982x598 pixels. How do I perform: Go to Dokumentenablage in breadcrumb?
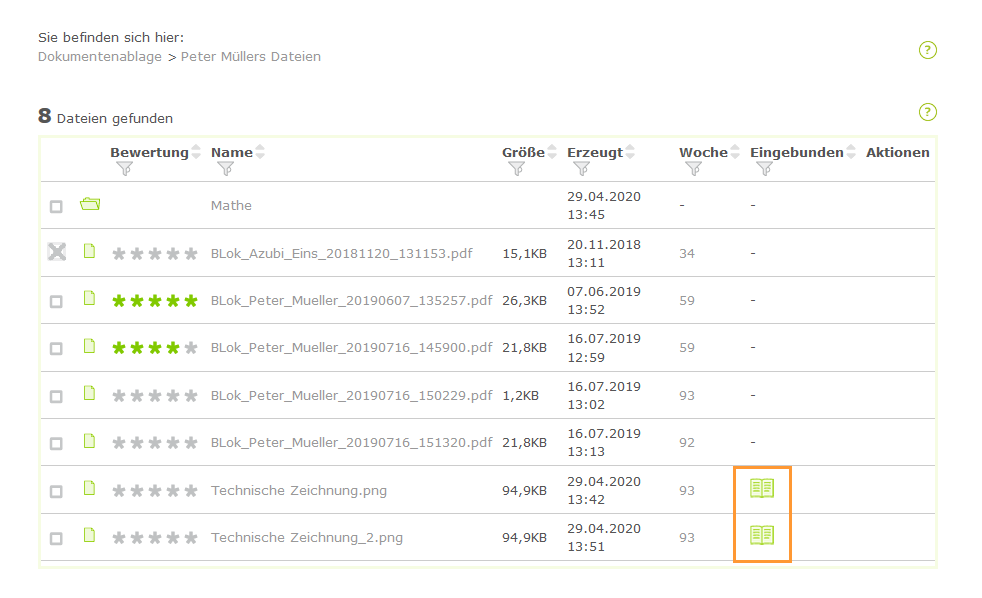click(x=99, y=57)
